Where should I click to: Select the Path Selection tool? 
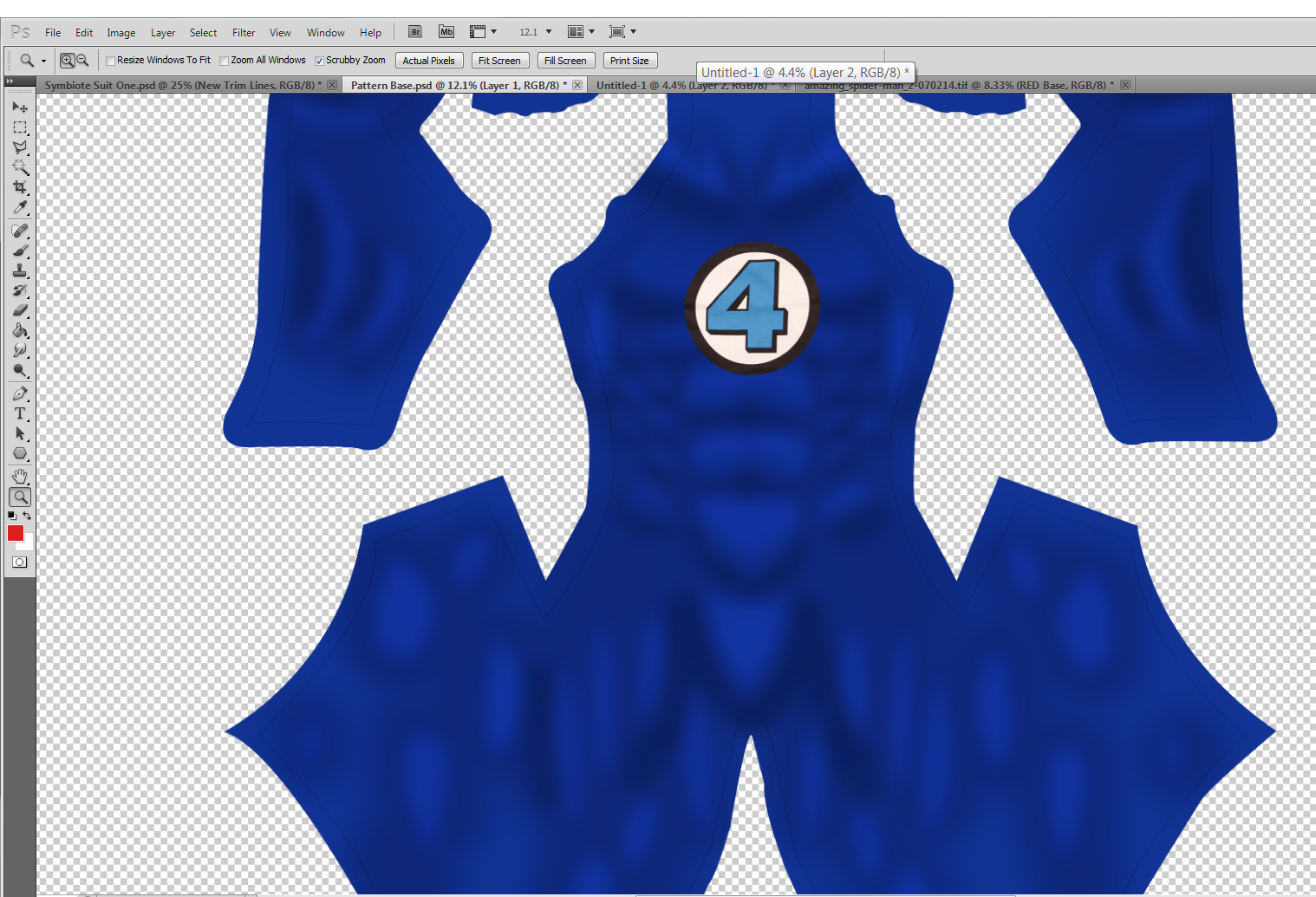[x=20, y=433]
